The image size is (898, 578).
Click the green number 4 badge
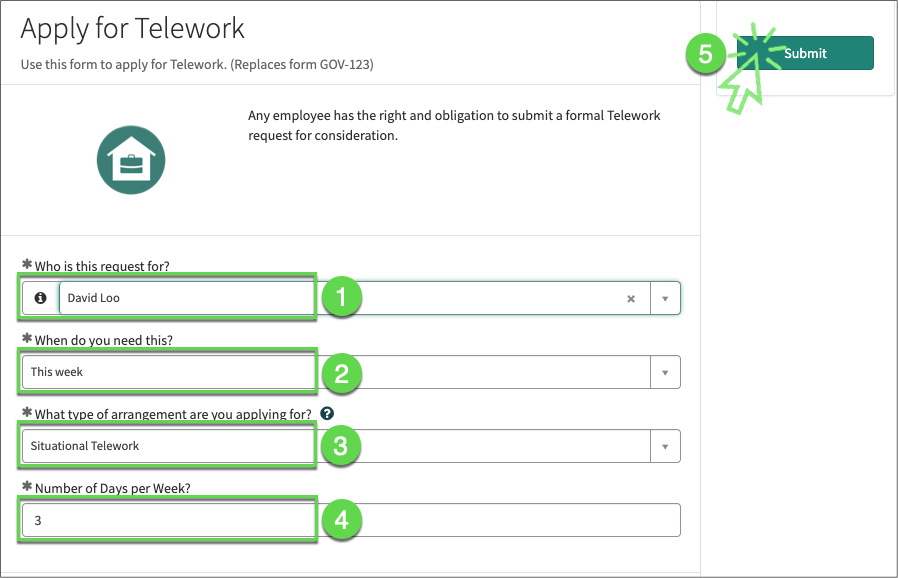click(340, 520)
